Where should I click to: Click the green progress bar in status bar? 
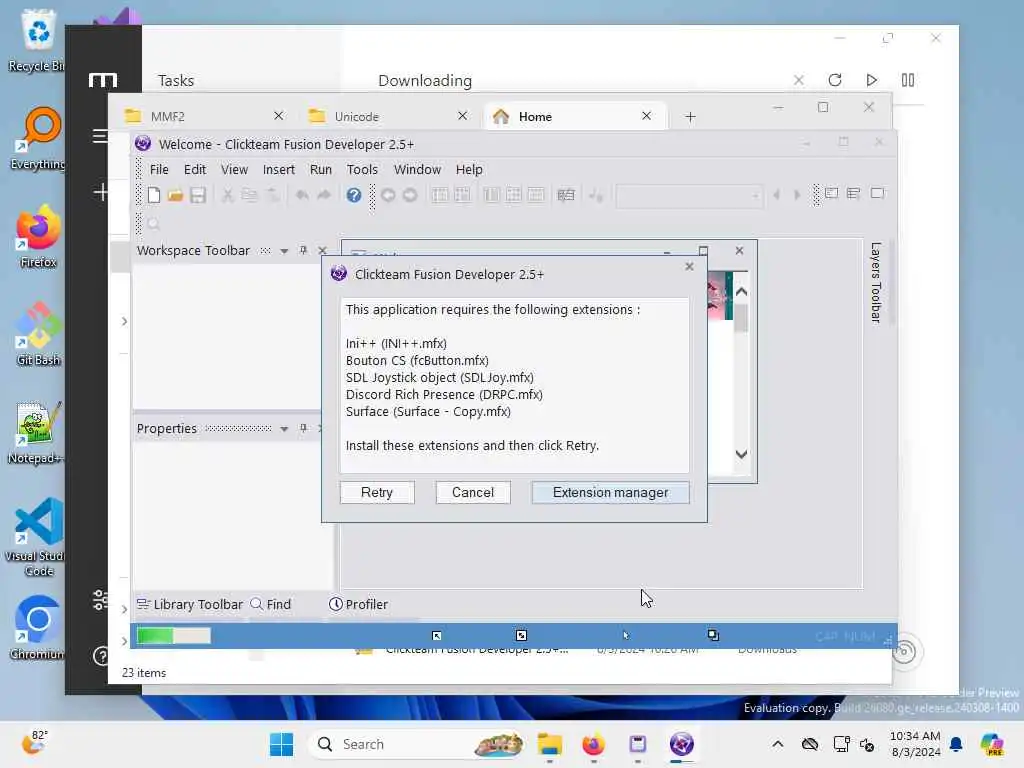[174, 635]
